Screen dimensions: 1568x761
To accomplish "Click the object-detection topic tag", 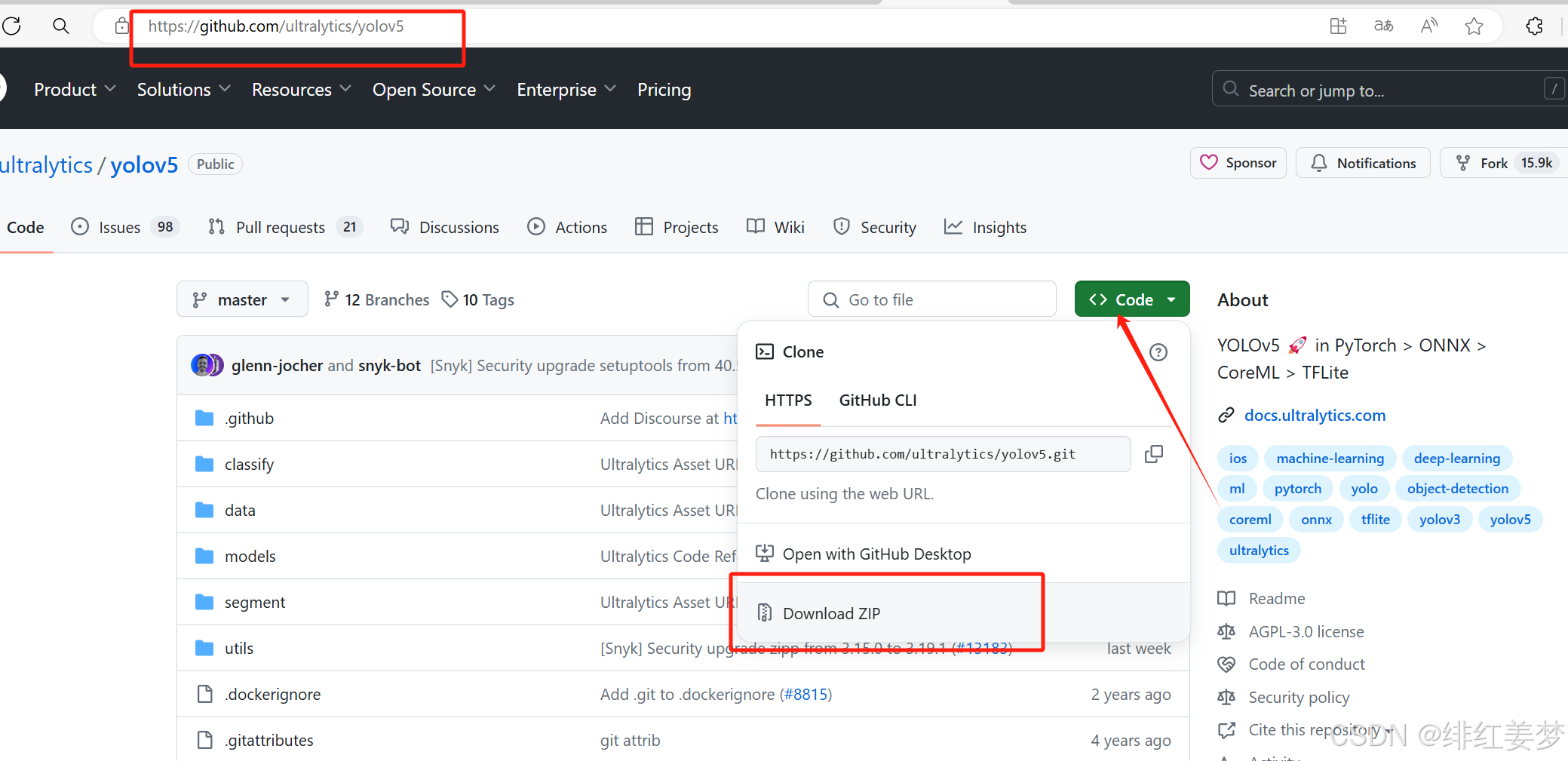I will 1458,488.
